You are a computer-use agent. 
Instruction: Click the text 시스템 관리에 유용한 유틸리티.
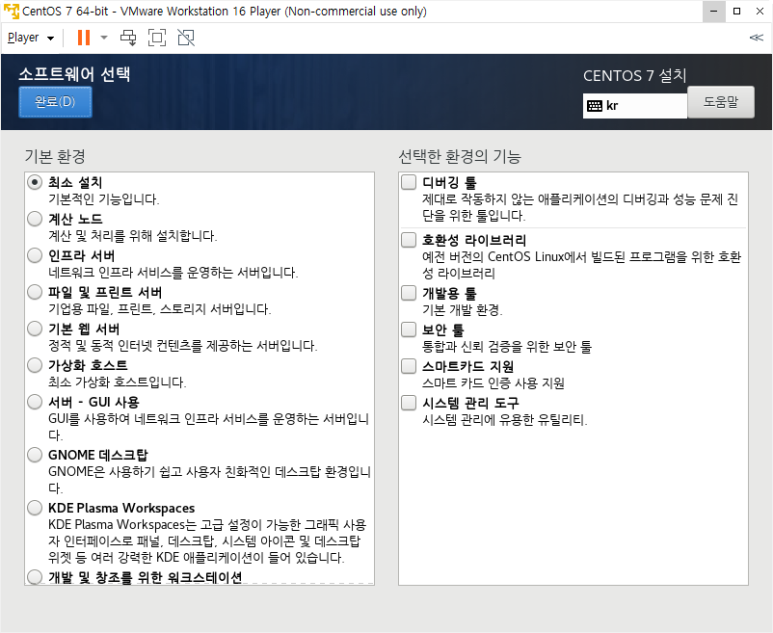[x=505, y=420]
